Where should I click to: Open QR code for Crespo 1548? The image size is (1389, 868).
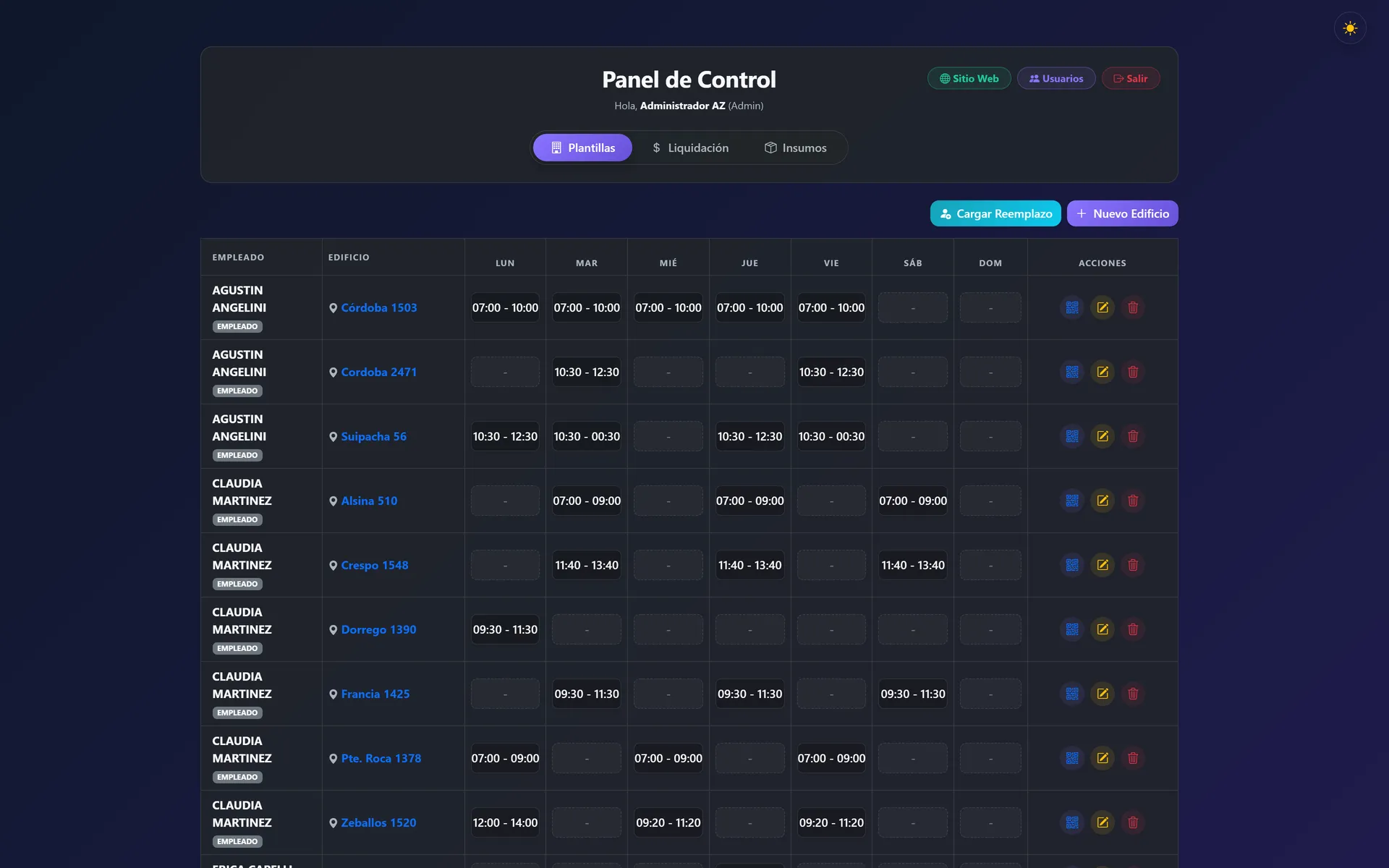click(x=1072, y=565)
